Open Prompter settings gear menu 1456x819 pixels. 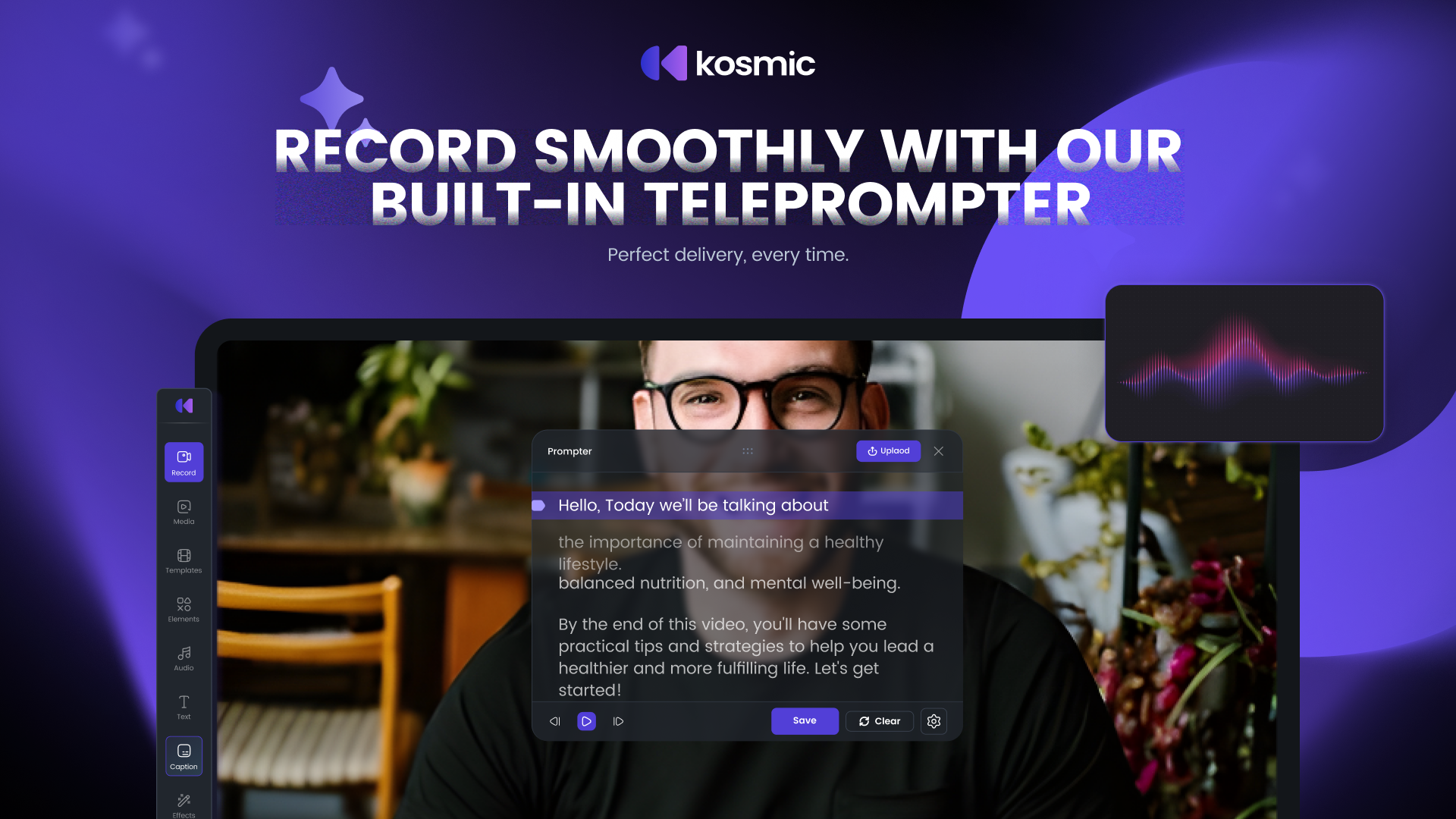point(933,721)
